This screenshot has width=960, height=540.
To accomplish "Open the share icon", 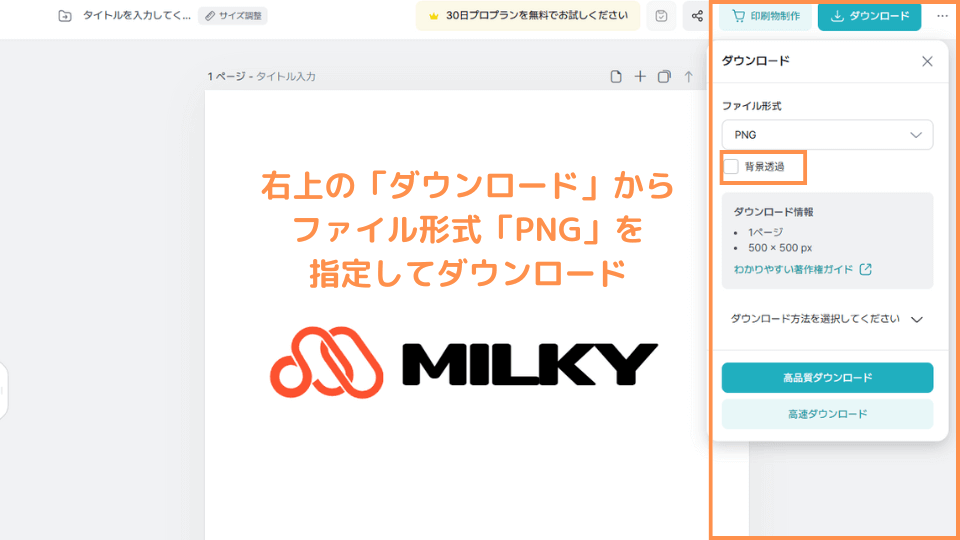I will pos(697,16).
